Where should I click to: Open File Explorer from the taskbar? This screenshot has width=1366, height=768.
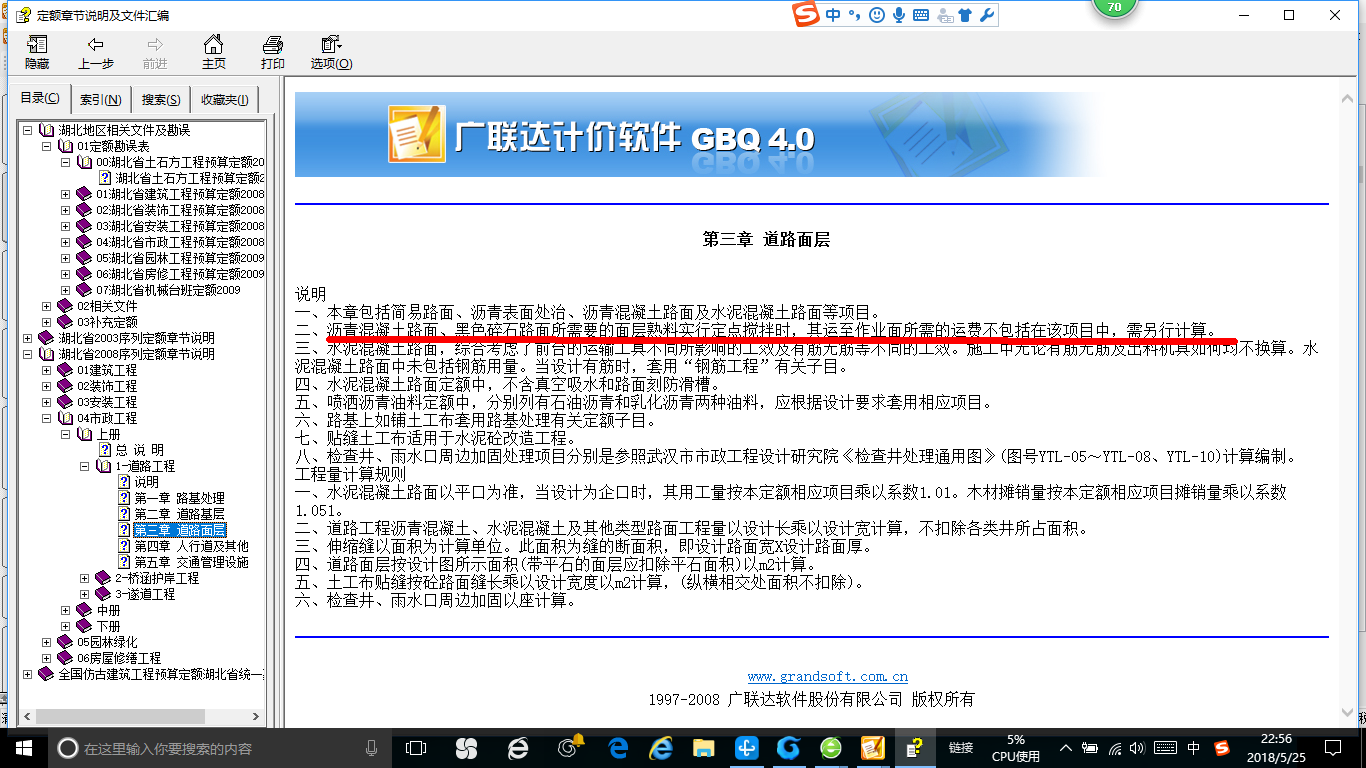pos(705,748)
